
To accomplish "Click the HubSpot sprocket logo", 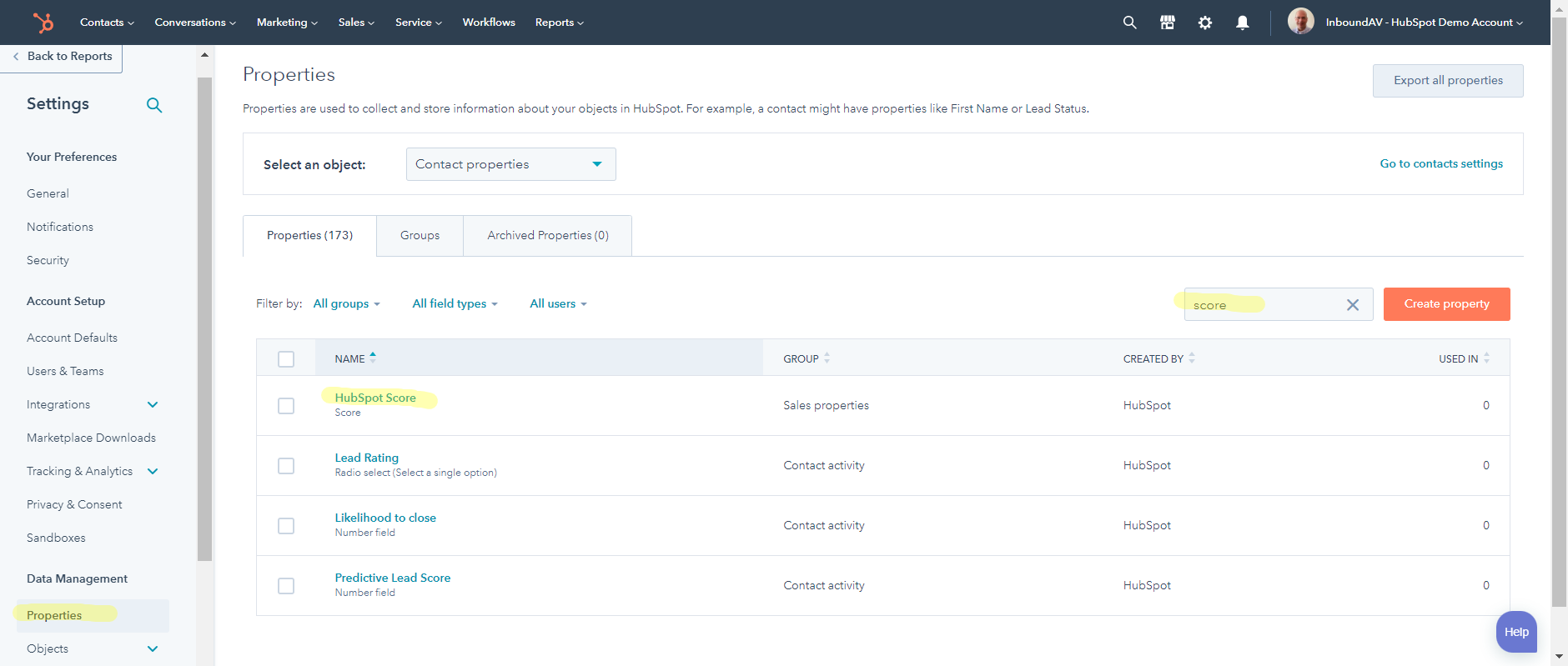I will click(43, 23).
